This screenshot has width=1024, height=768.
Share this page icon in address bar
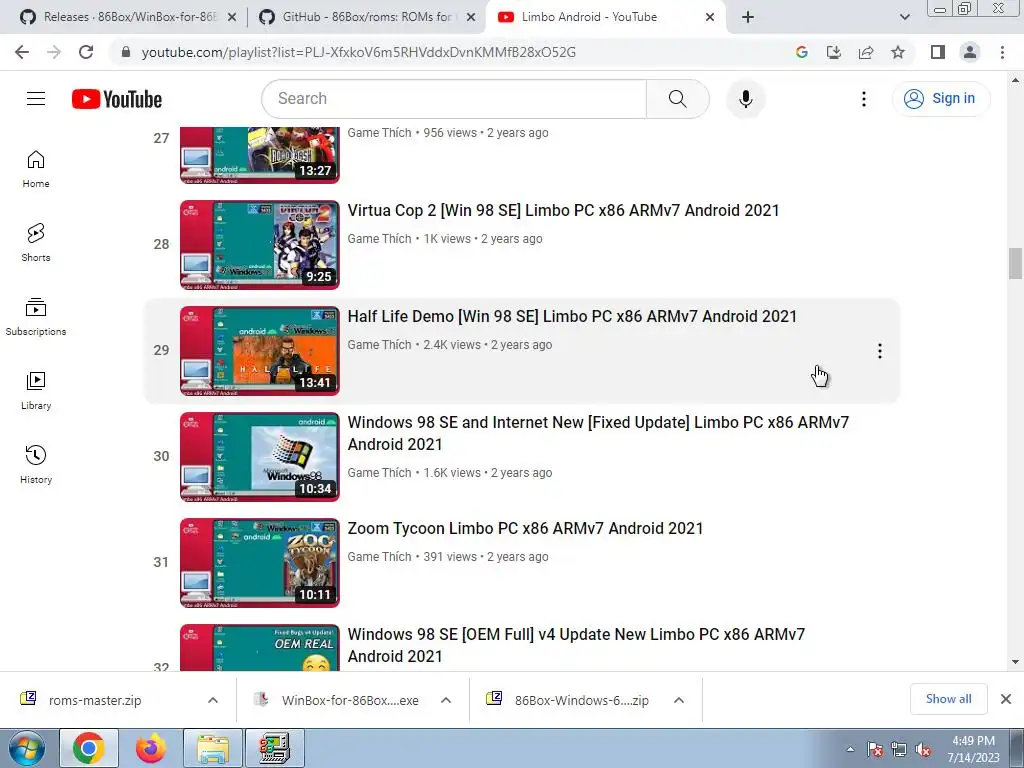tap(866, 52)
